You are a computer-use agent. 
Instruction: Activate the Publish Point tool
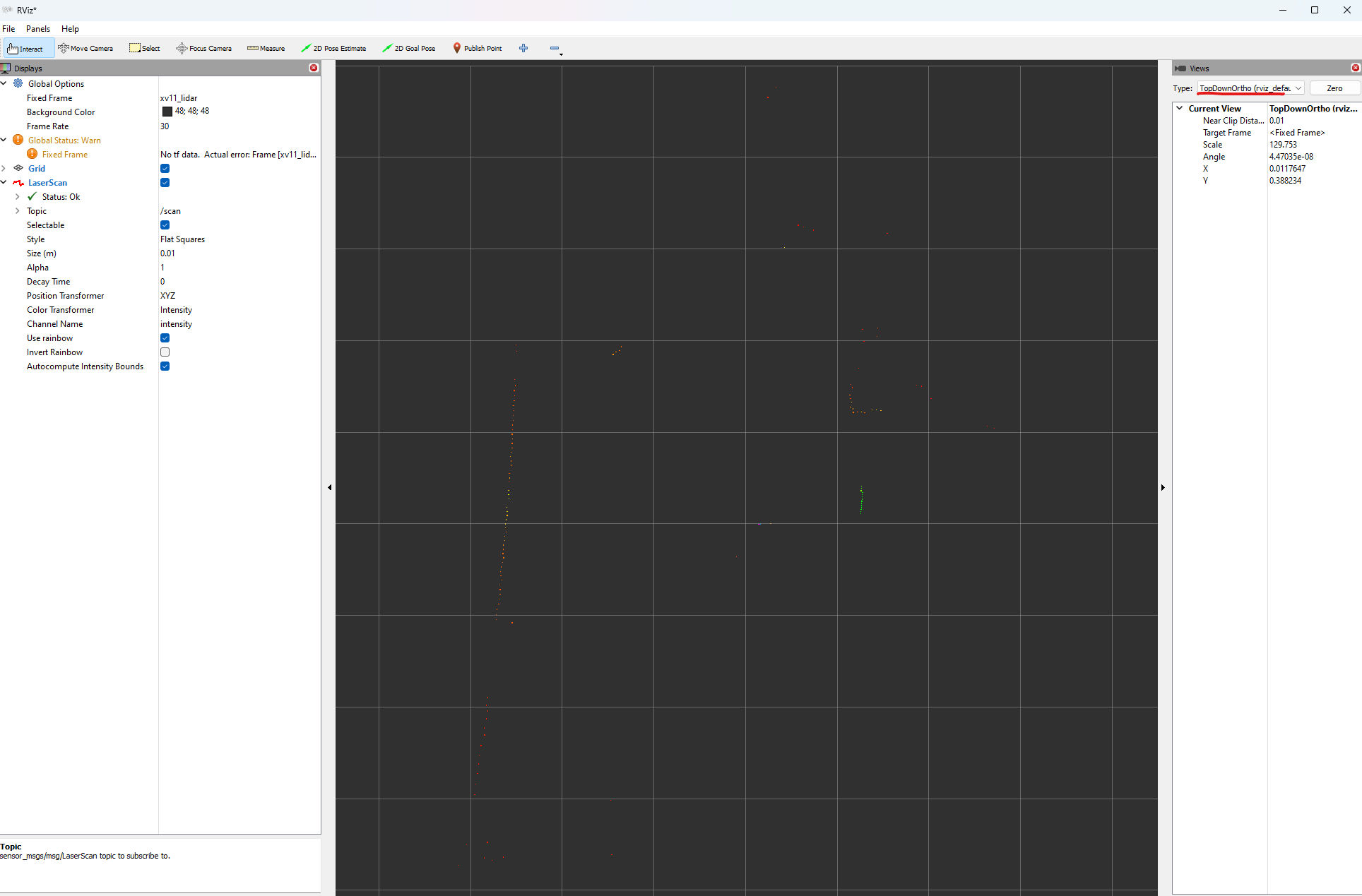[x=478, y=48]
